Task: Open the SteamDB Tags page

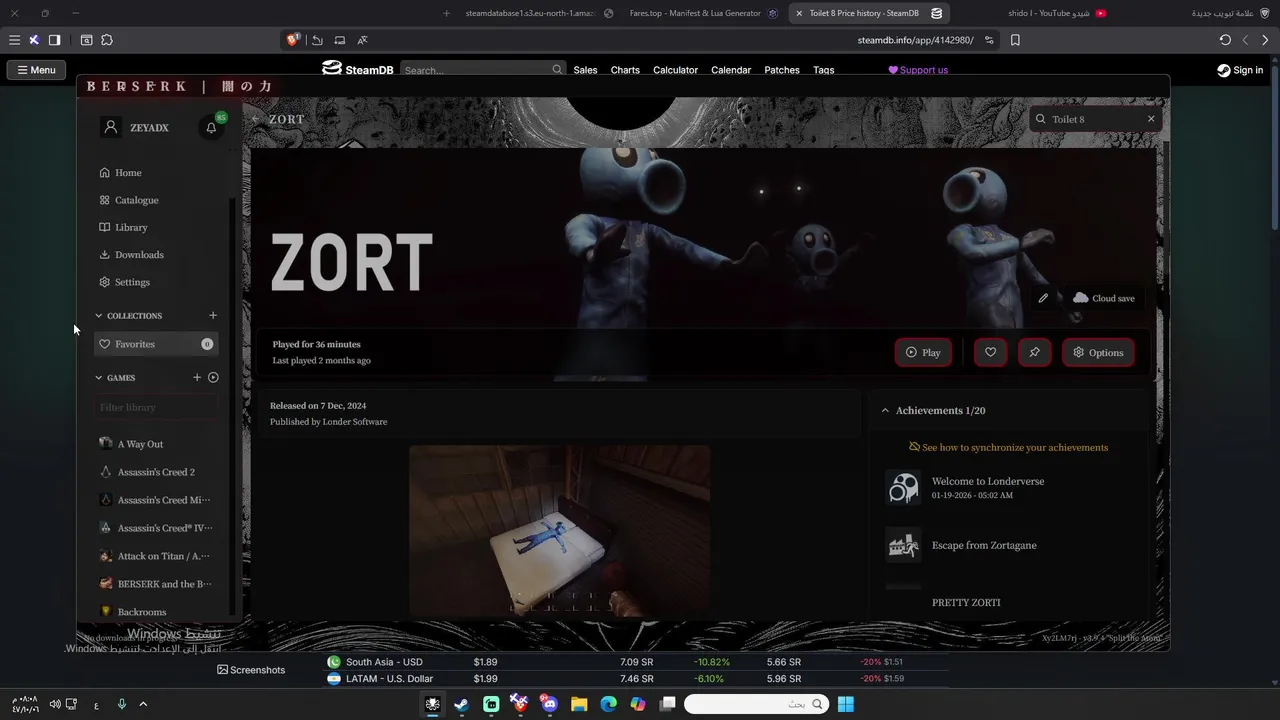Action: coord(824,70)
